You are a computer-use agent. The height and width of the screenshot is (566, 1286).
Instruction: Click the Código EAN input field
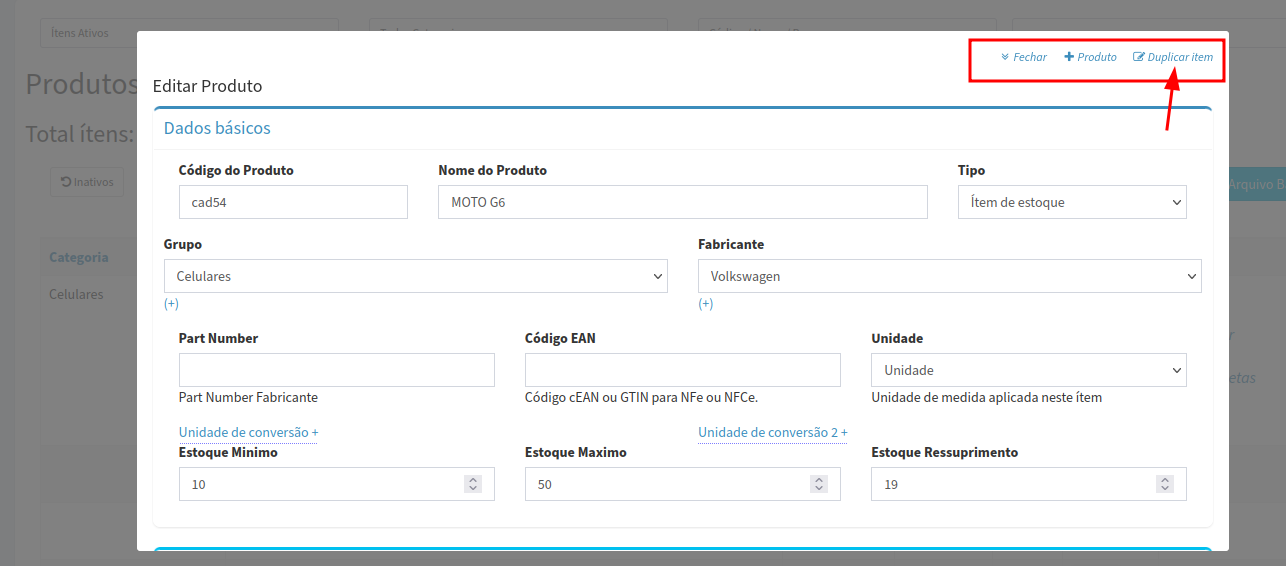tap(682, 370)
